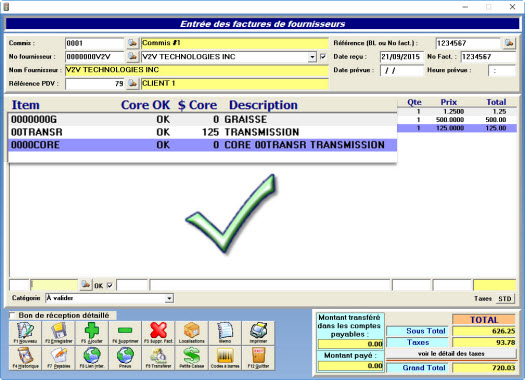Viewport: 525px width, 380px height.
Task: Click the Commis number field 0001
Action: 95,43
